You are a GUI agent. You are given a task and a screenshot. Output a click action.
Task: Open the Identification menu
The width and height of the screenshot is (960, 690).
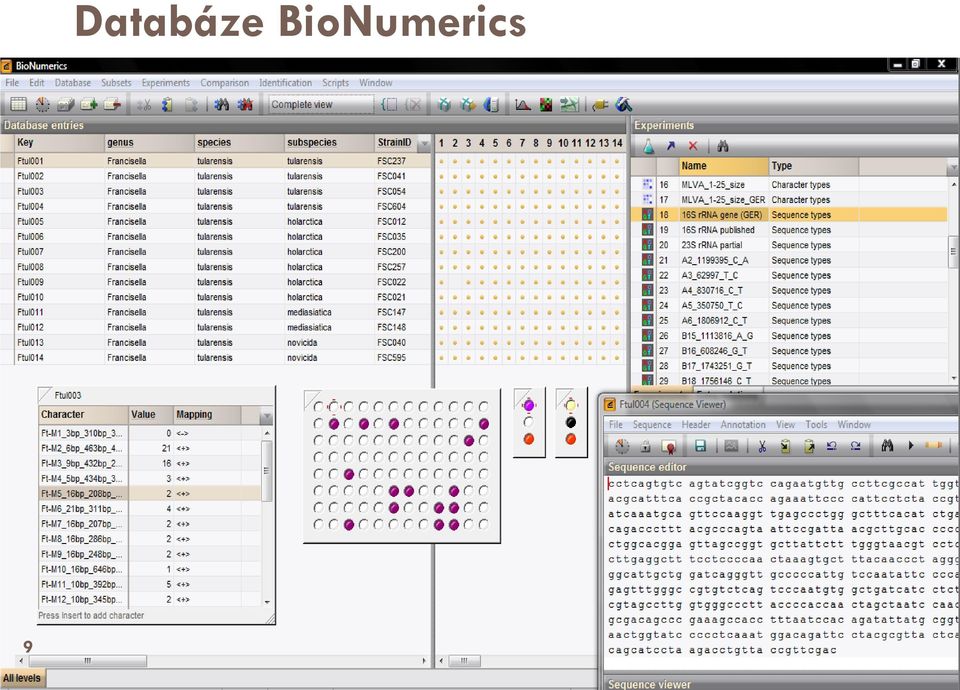pos(285,83)
